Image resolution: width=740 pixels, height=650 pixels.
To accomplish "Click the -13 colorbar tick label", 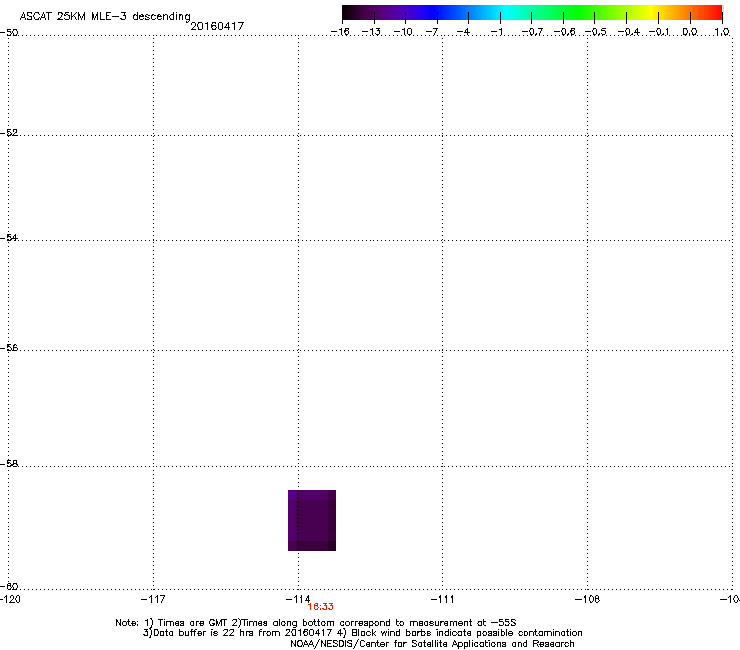I will click(x=371, y=32).
